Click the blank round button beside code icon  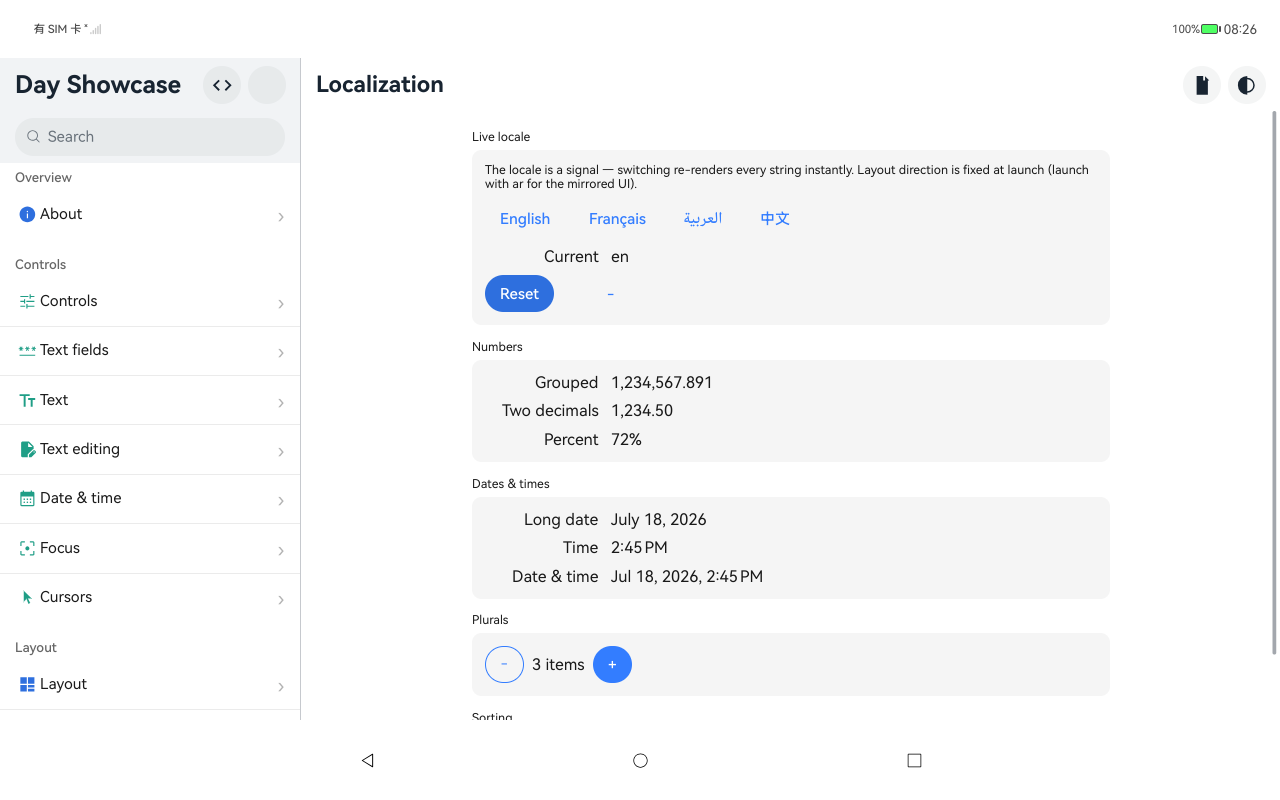pyautogui.click(x=267, y=85)
